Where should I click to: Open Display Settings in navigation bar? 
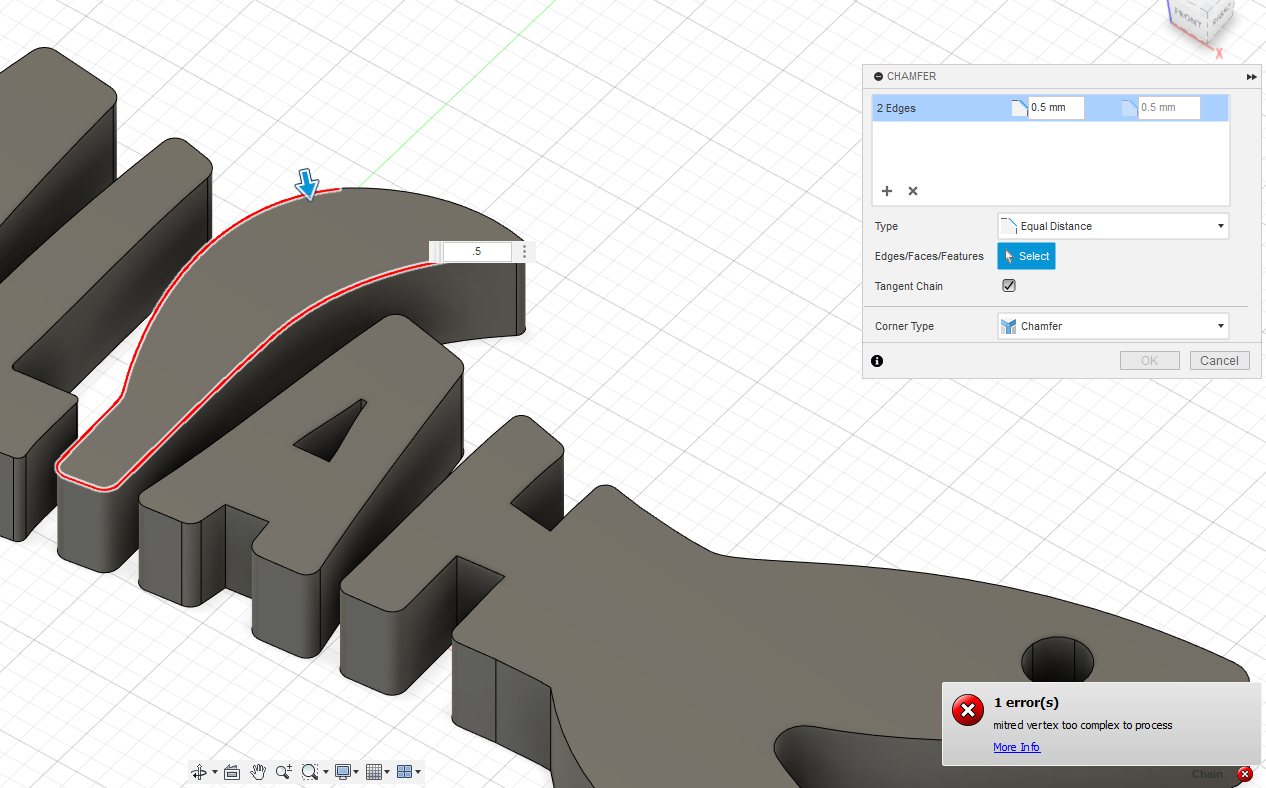(x=341, y=771)
